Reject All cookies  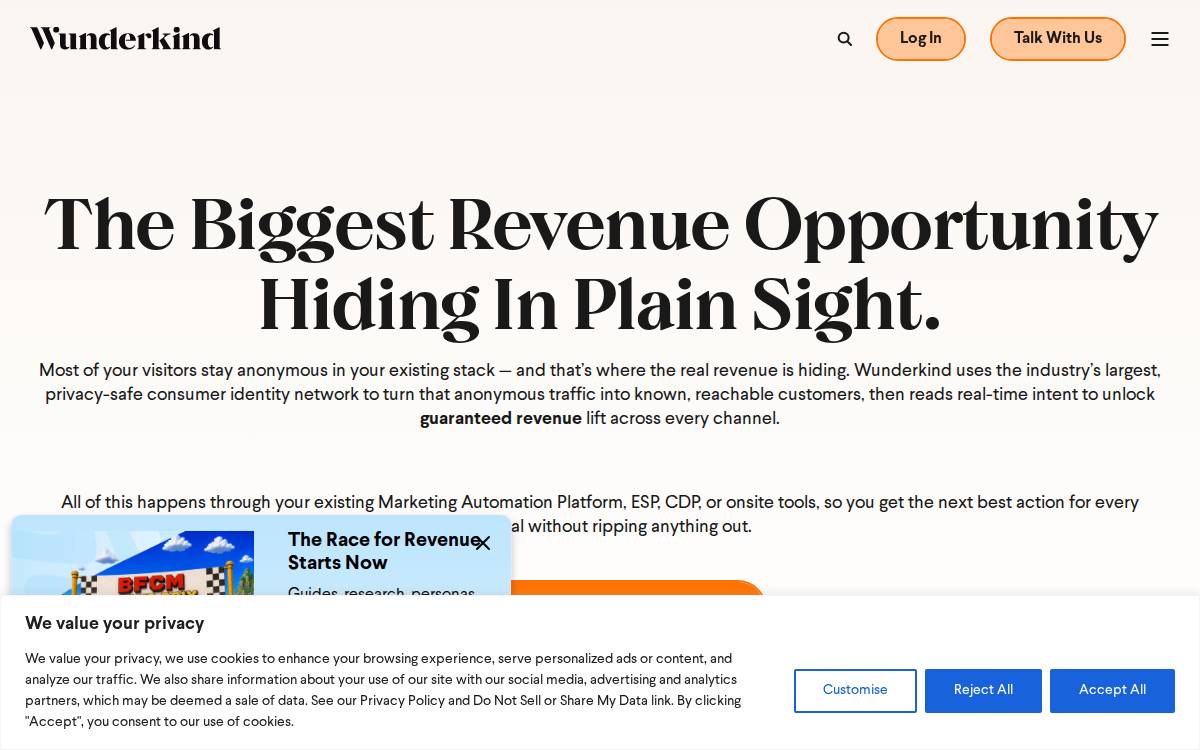[x=983, y=691]
